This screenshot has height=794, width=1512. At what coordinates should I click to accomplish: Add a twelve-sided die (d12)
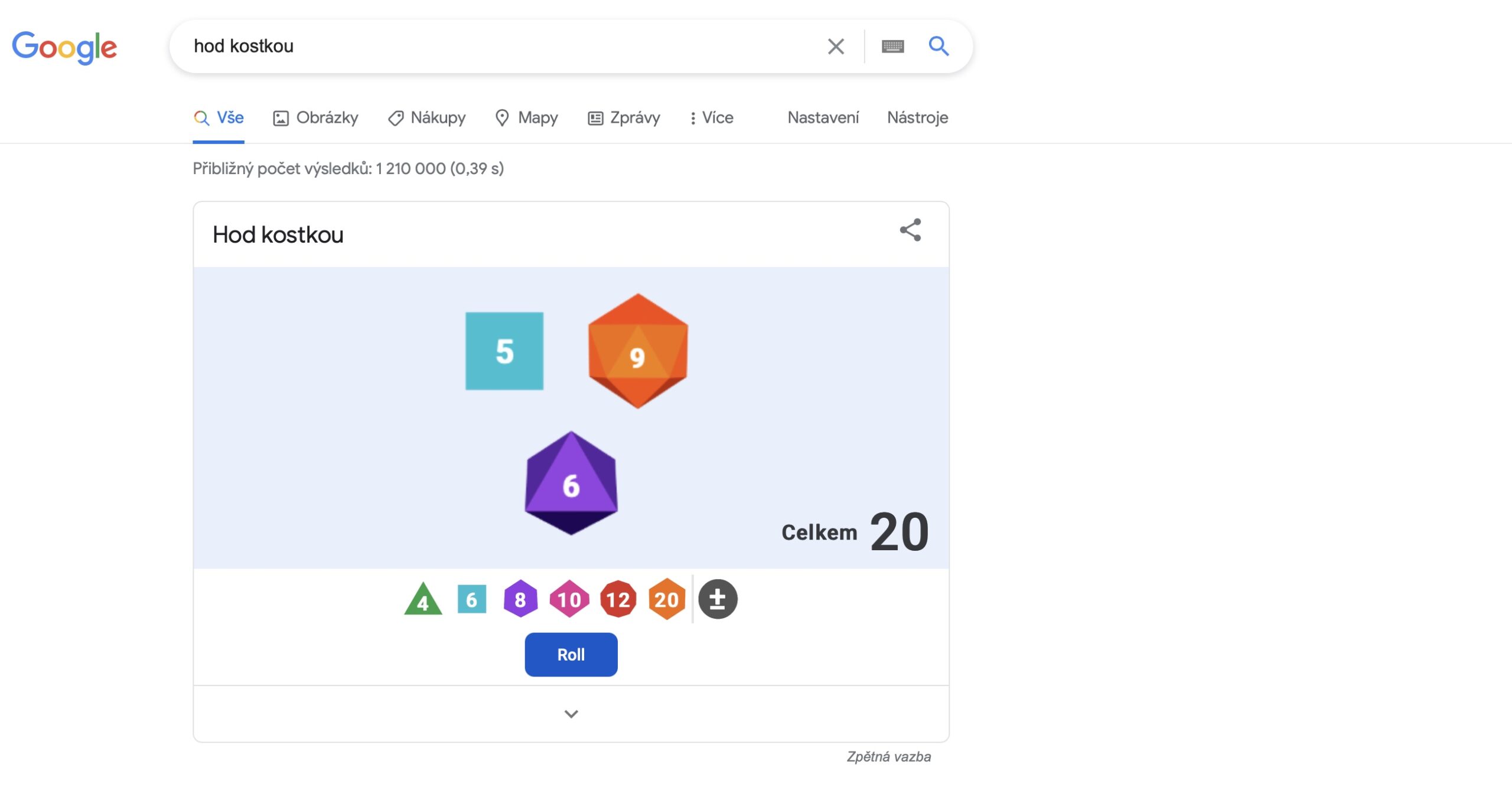(618, 599)
